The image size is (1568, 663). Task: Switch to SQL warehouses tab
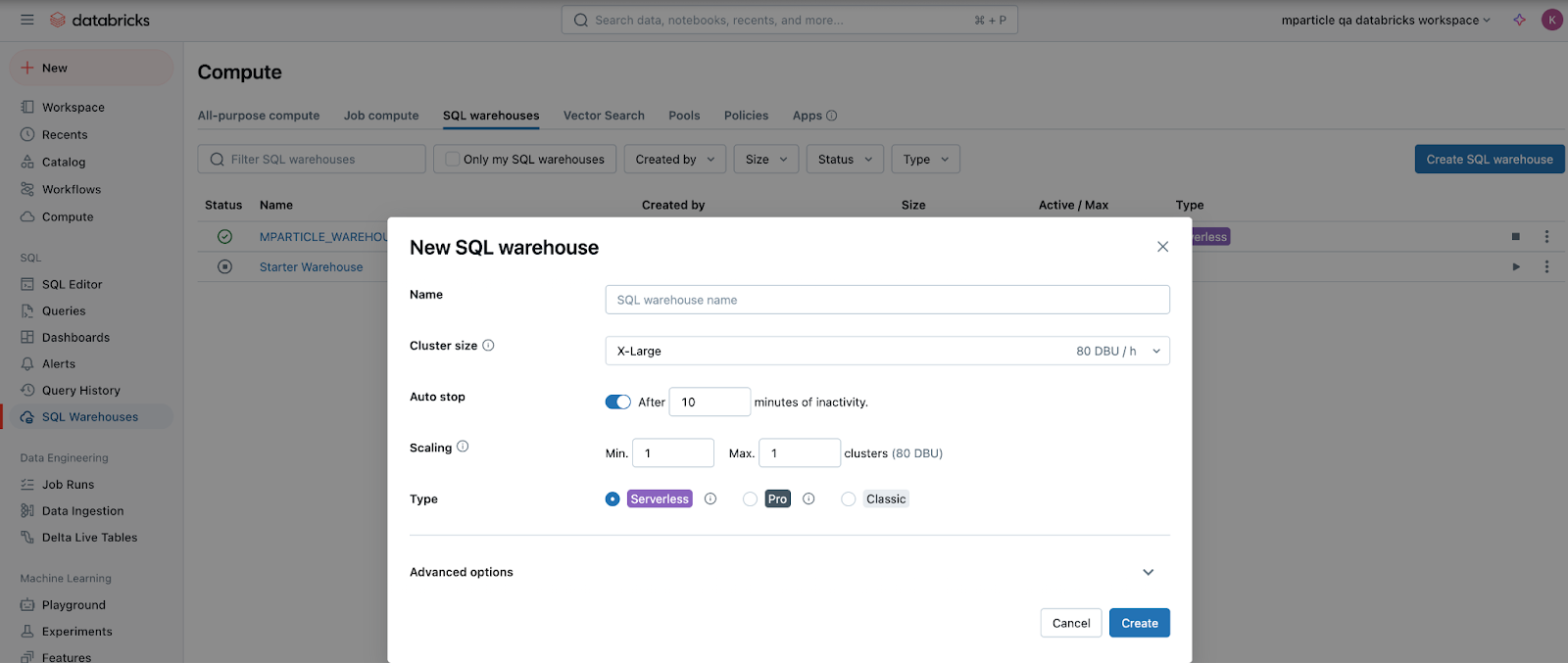491,116
